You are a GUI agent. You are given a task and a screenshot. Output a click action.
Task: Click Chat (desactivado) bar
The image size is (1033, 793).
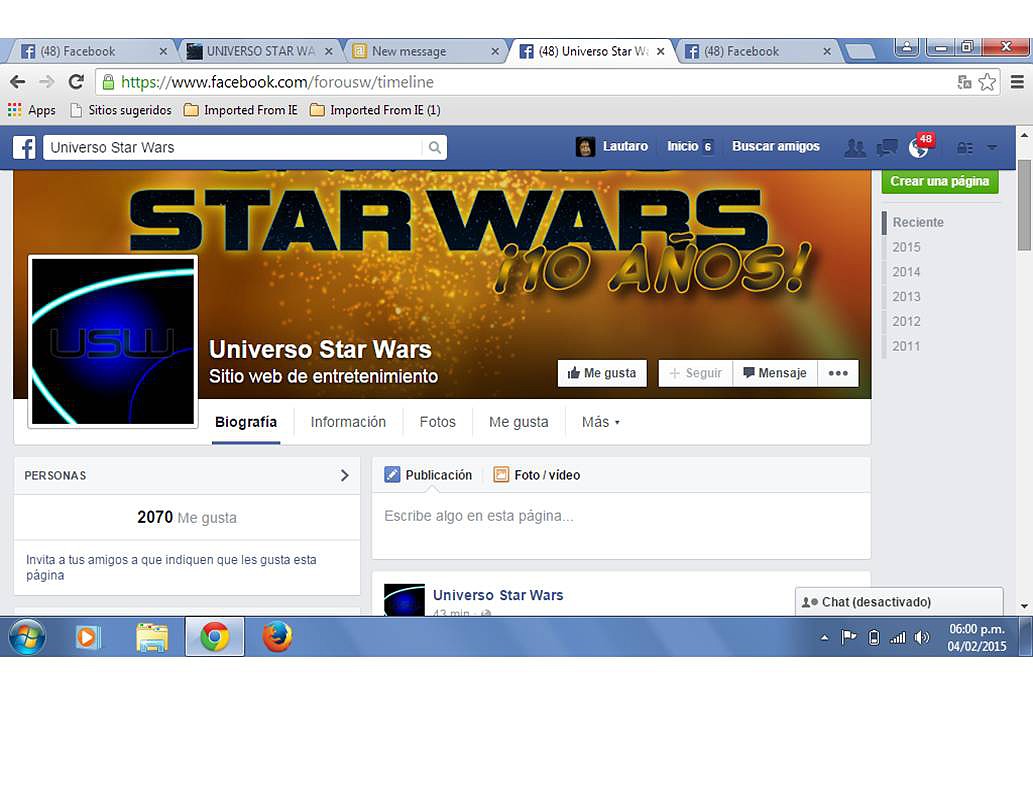(899, 602)
